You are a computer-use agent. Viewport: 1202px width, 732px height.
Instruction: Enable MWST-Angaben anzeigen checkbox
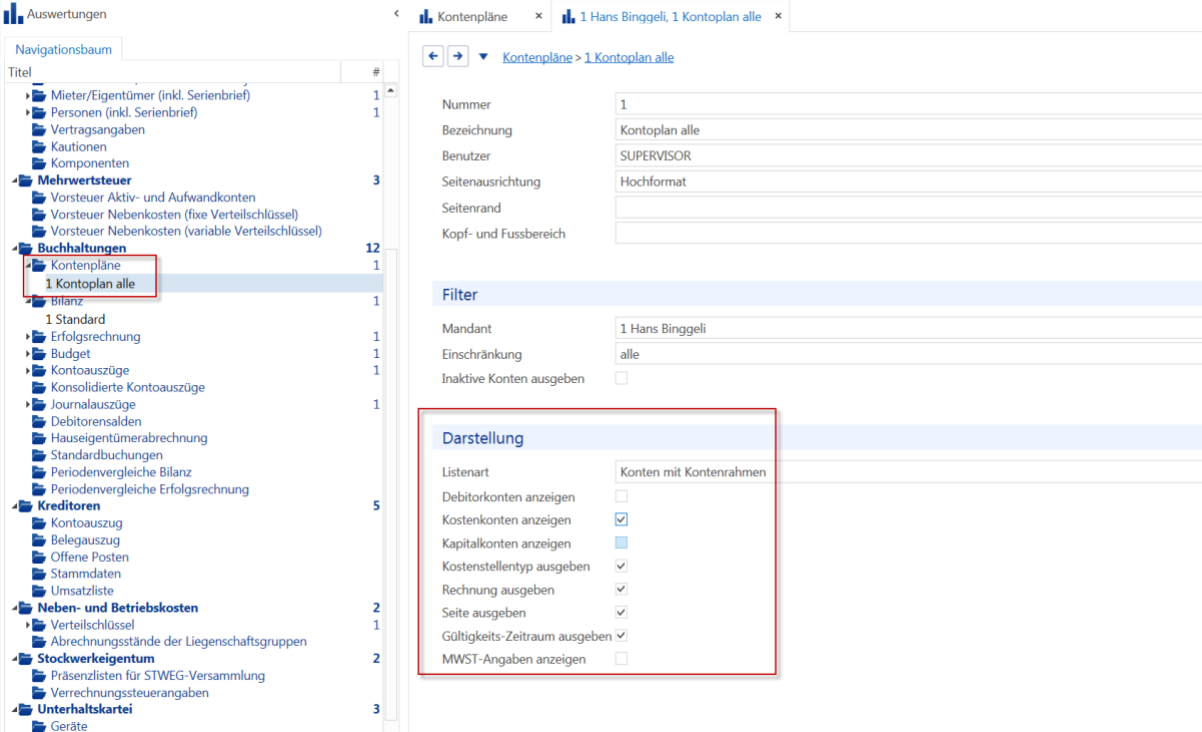point(621,659)
